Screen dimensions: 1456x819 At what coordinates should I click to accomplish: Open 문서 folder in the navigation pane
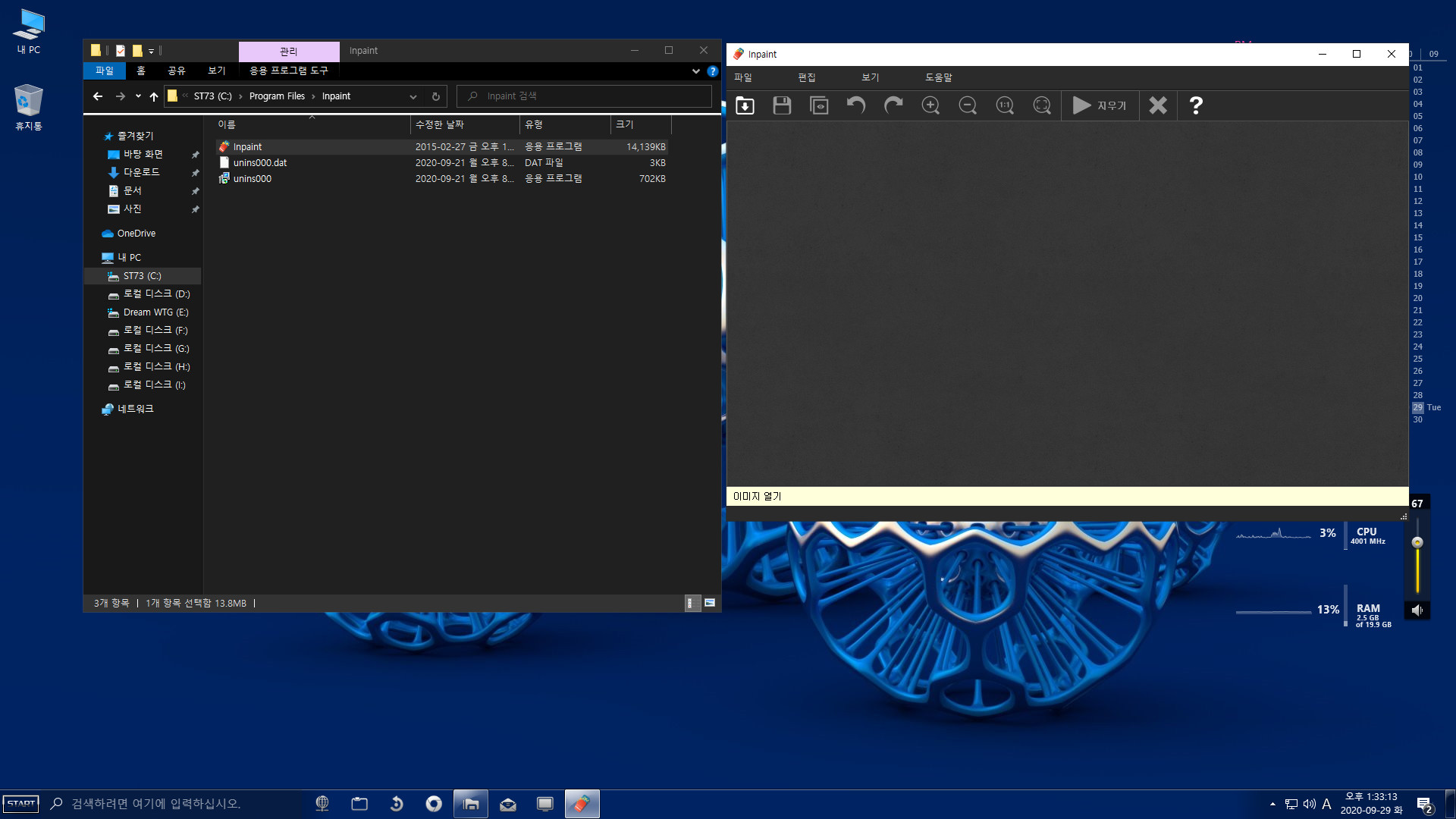[132, 190]
